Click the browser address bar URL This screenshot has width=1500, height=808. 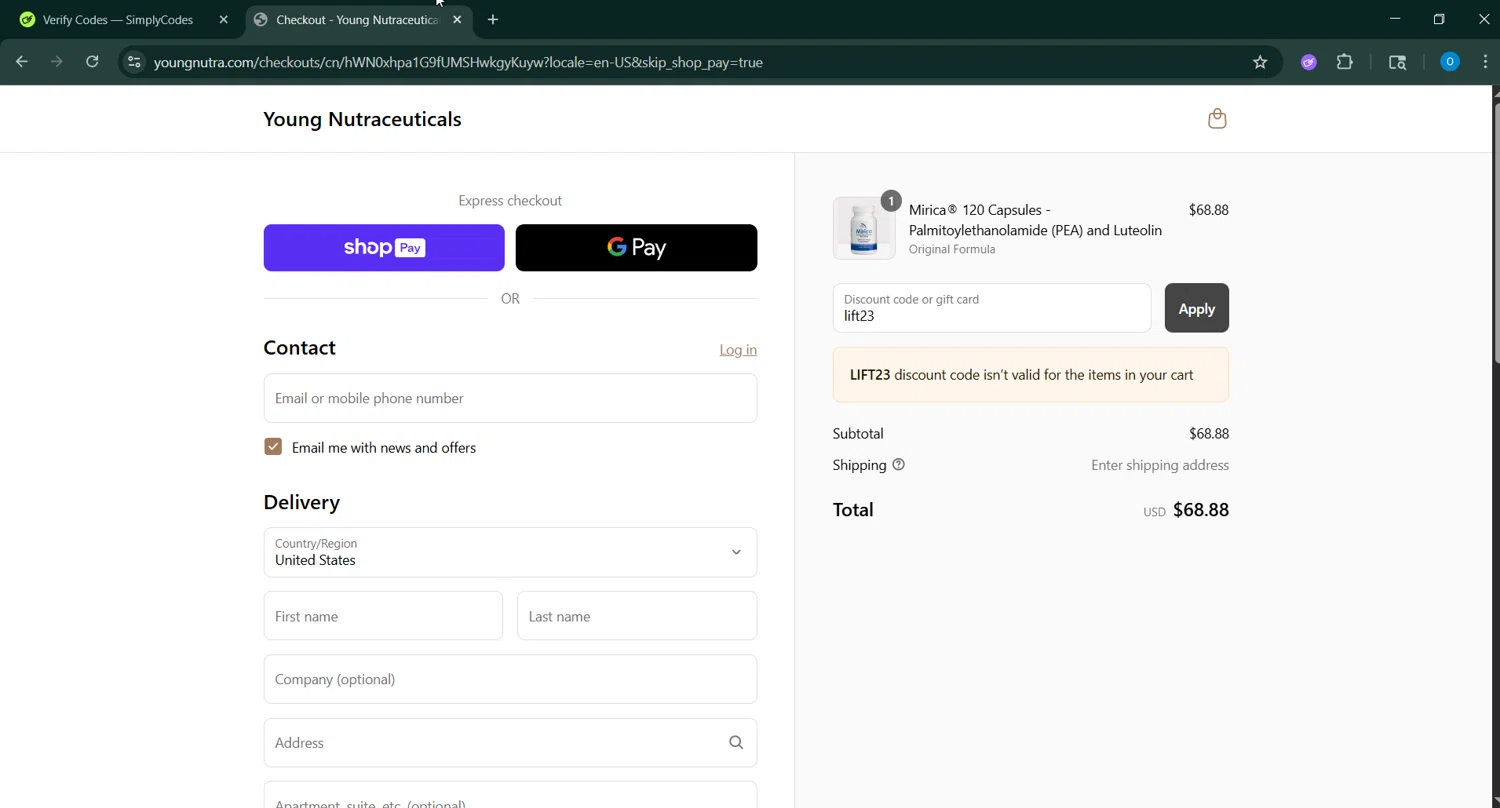click(458, 62)
